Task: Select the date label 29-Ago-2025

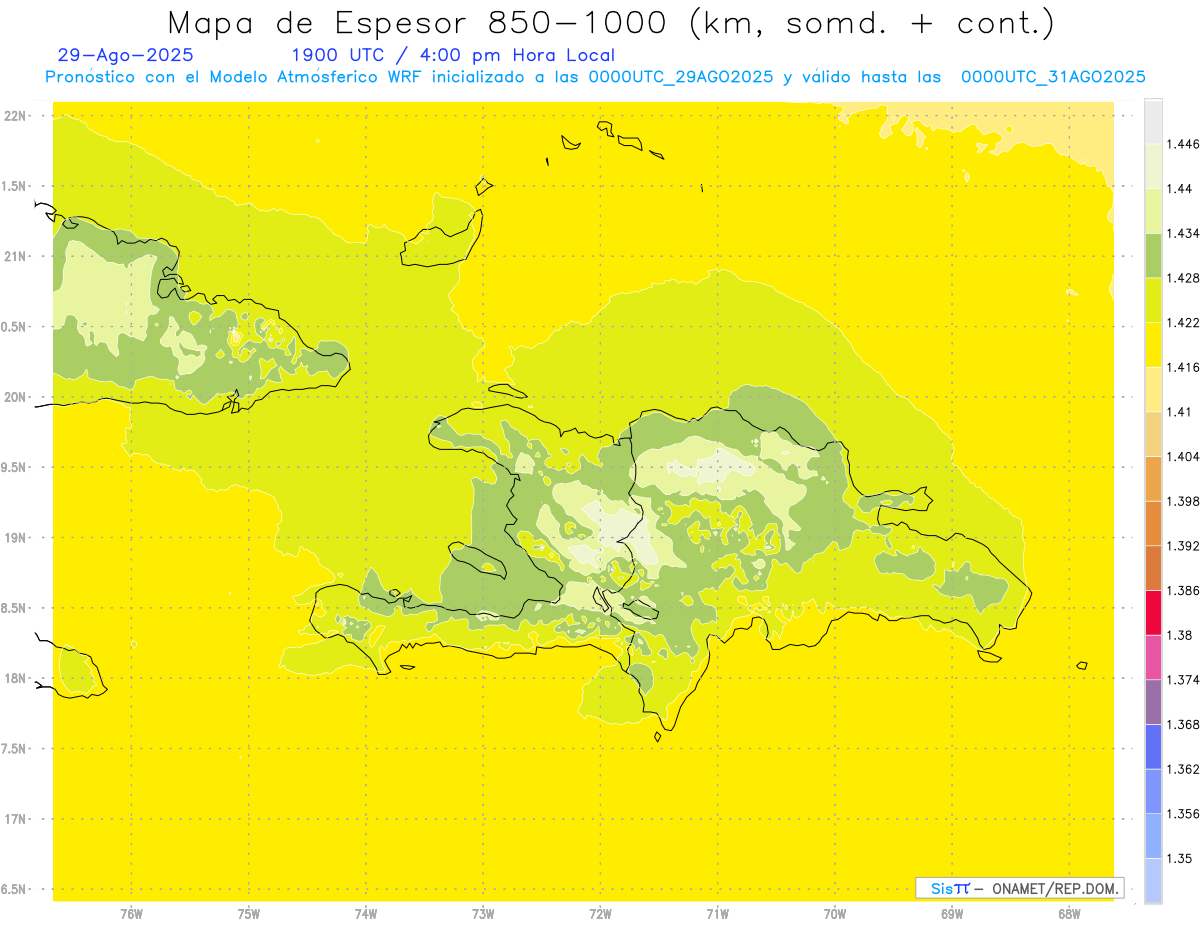Action: click(126, 56)
